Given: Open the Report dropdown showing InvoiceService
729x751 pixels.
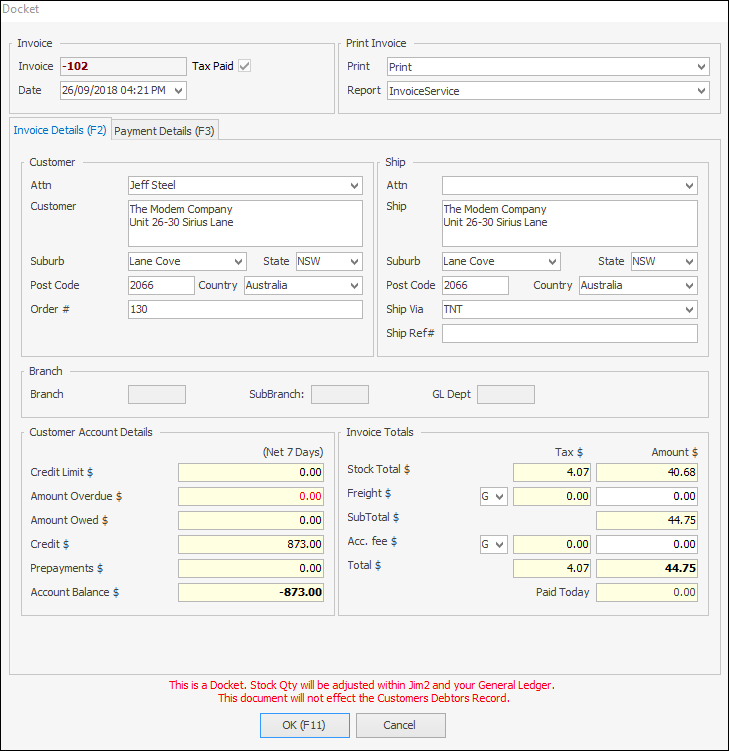Looking at the screenshot, I should pyautogui.click(x=701, y=91).
